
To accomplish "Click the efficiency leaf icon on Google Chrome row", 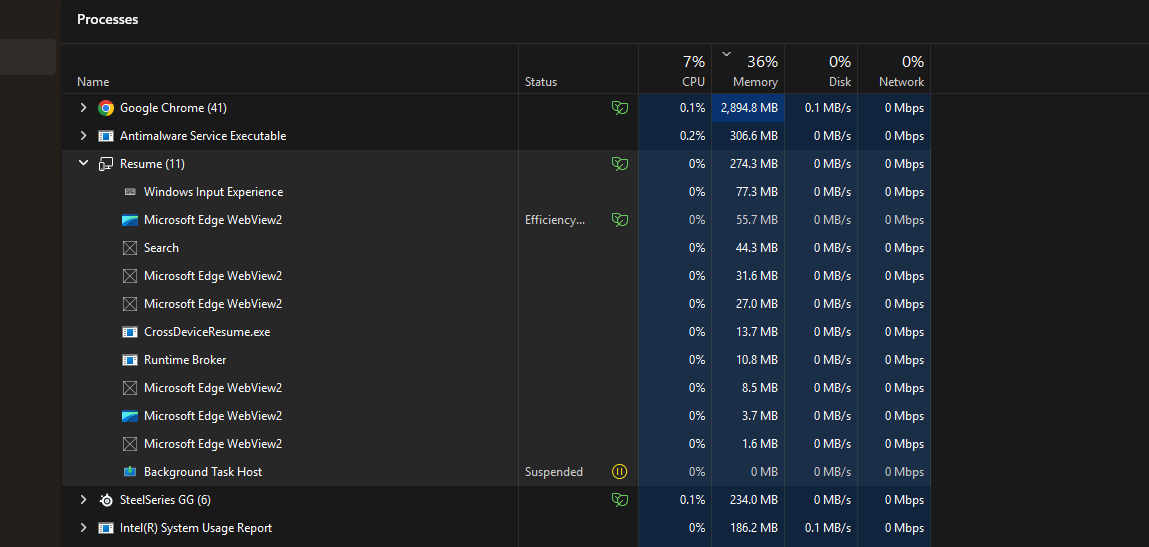I will click(620, 108).
